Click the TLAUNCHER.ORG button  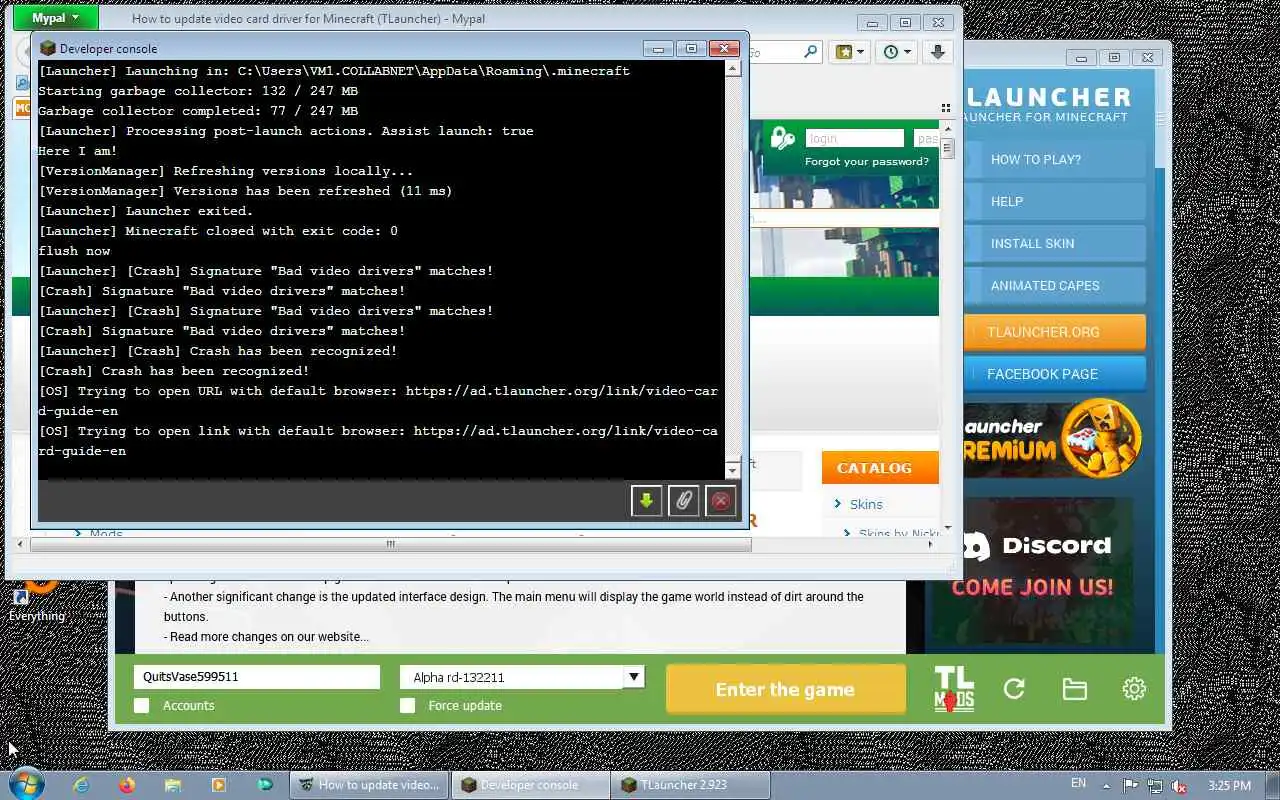click(x=1055, y=331)
